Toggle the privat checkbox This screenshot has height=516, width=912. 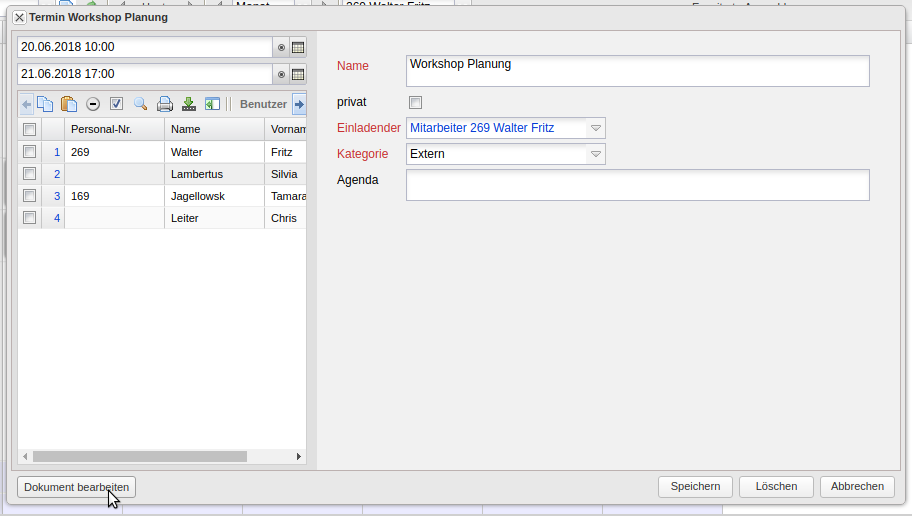click(x=416, y=102)
